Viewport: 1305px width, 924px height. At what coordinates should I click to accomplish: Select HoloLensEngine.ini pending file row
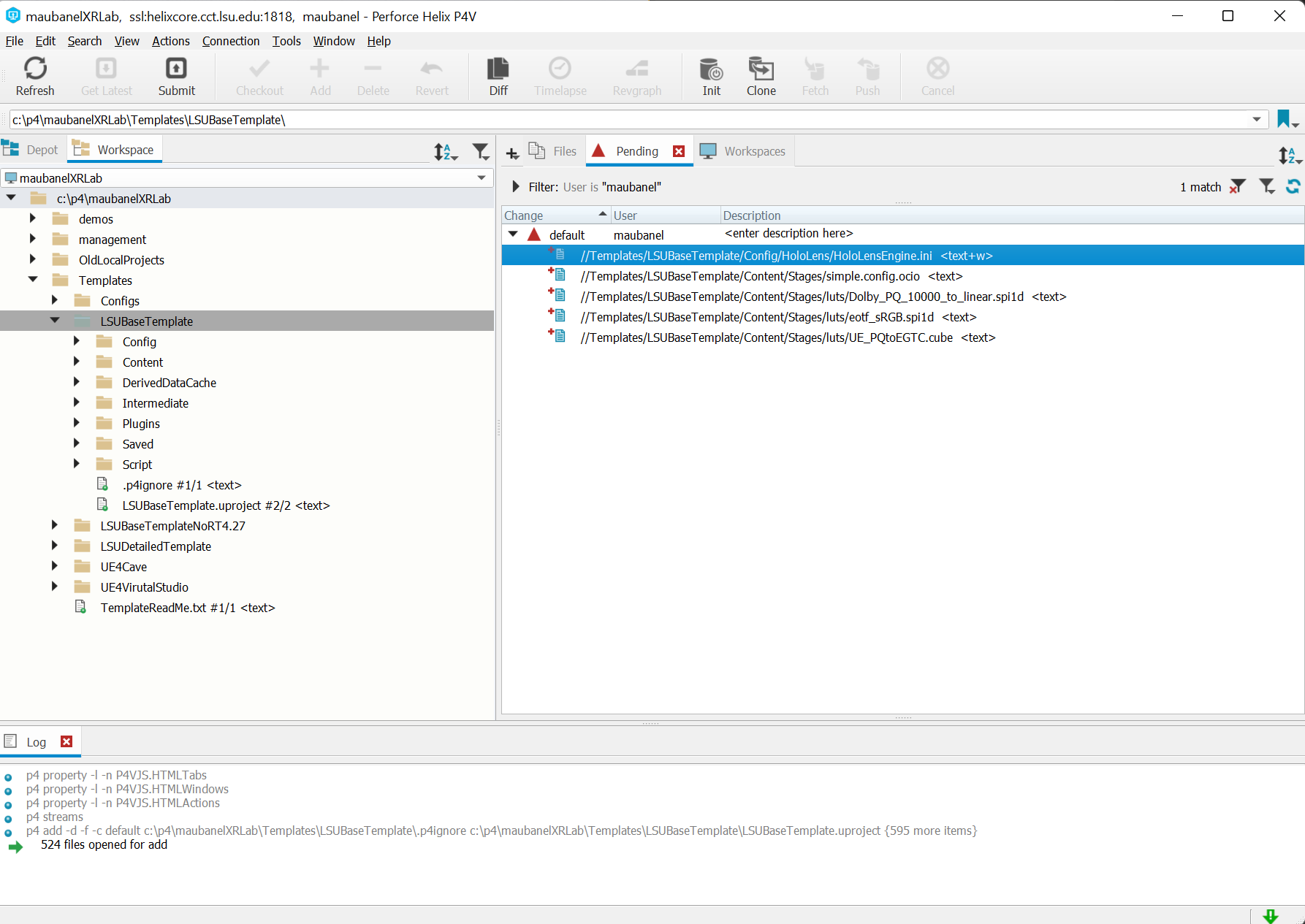[902, 256]
